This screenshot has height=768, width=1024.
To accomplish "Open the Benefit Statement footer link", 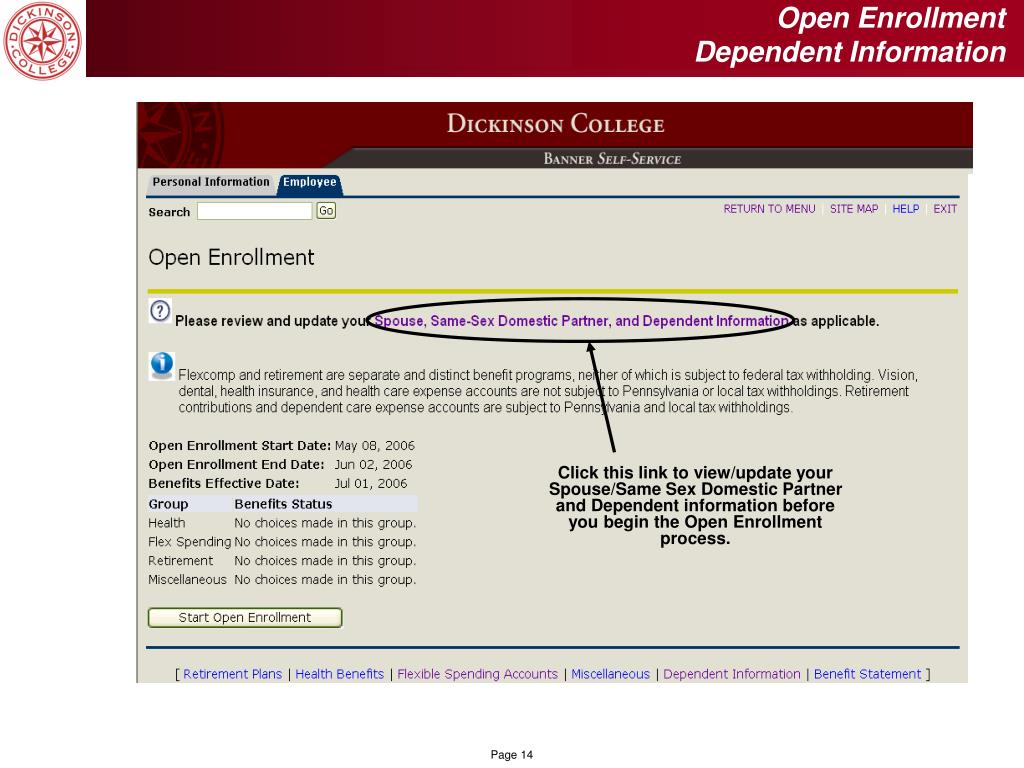I will (x=867, y=674).
